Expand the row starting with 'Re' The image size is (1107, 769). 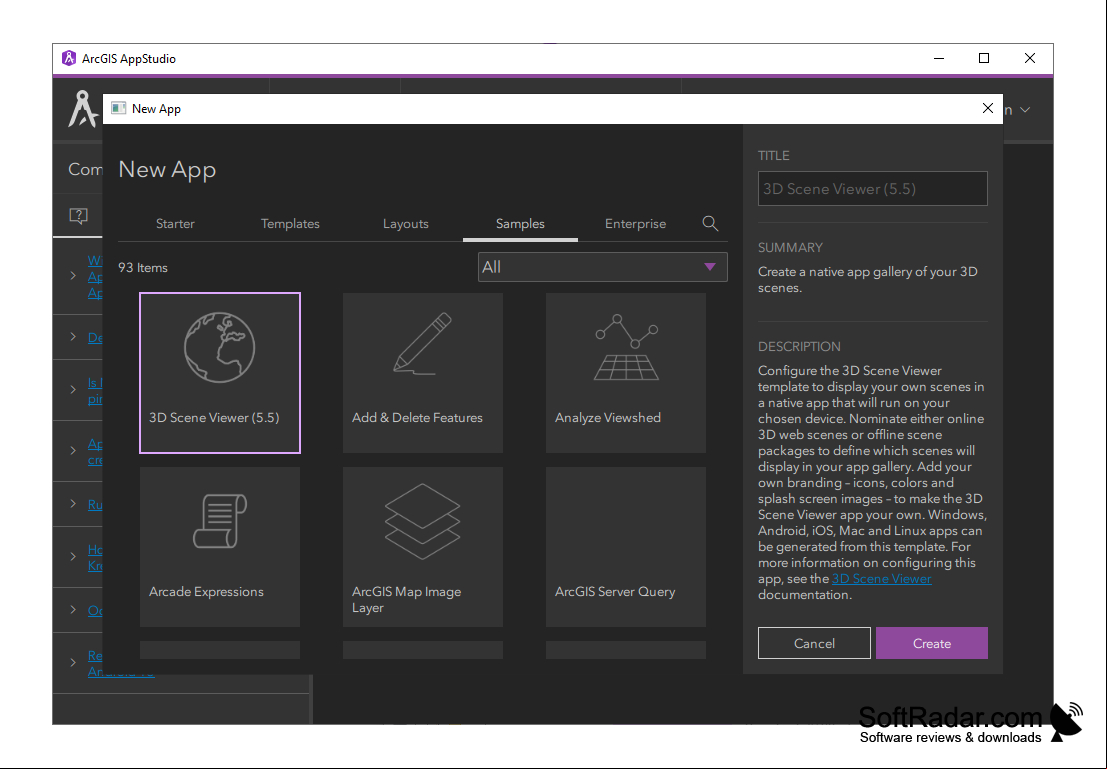tap(73, 662)
